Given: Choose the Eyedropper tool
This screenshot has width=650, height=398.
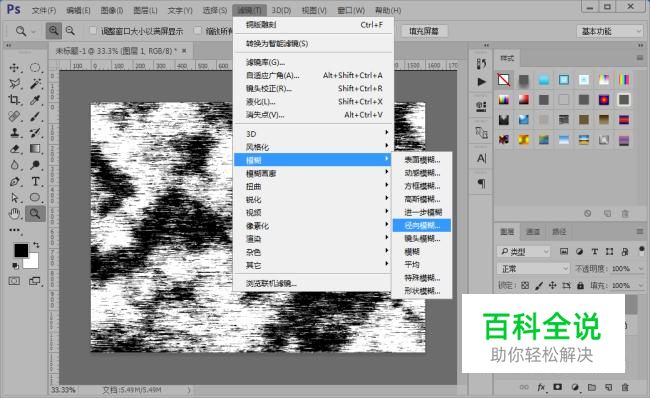Looking at the screenshot, I should coord(36,100).
